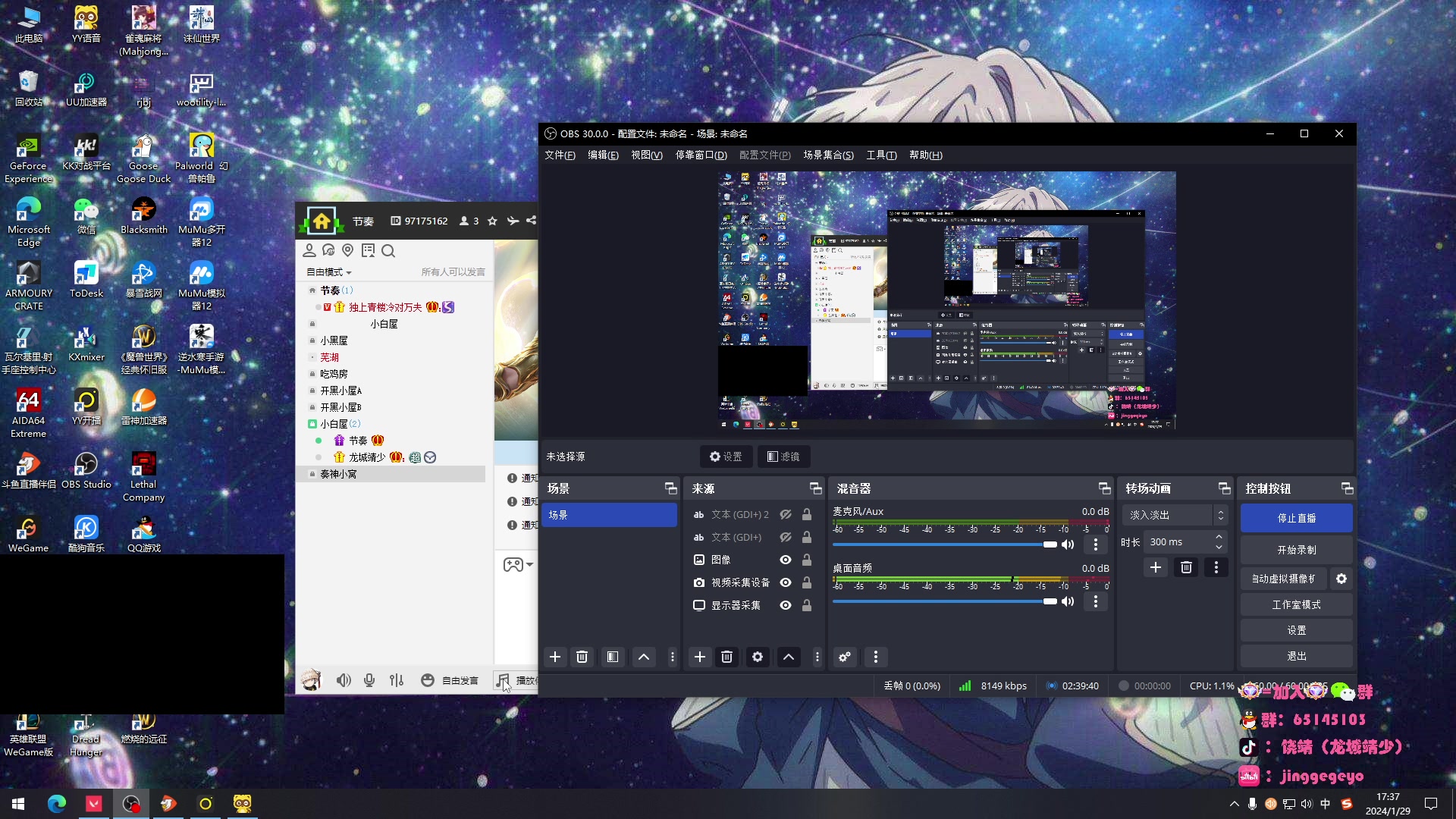The width and height of the screenshot is (1456, 819).
Task: Click 开始录制 button
Action: [1297, 550]
